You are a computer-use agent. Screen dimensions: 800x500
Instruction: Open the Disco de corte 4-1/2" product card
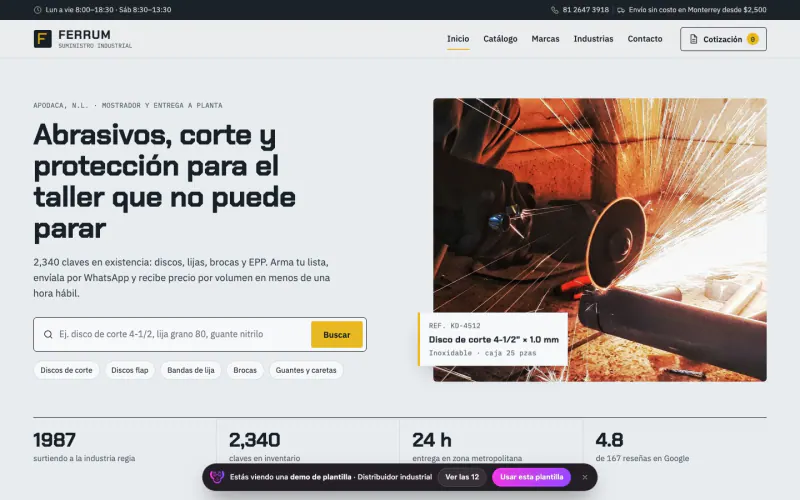[493, 339]
